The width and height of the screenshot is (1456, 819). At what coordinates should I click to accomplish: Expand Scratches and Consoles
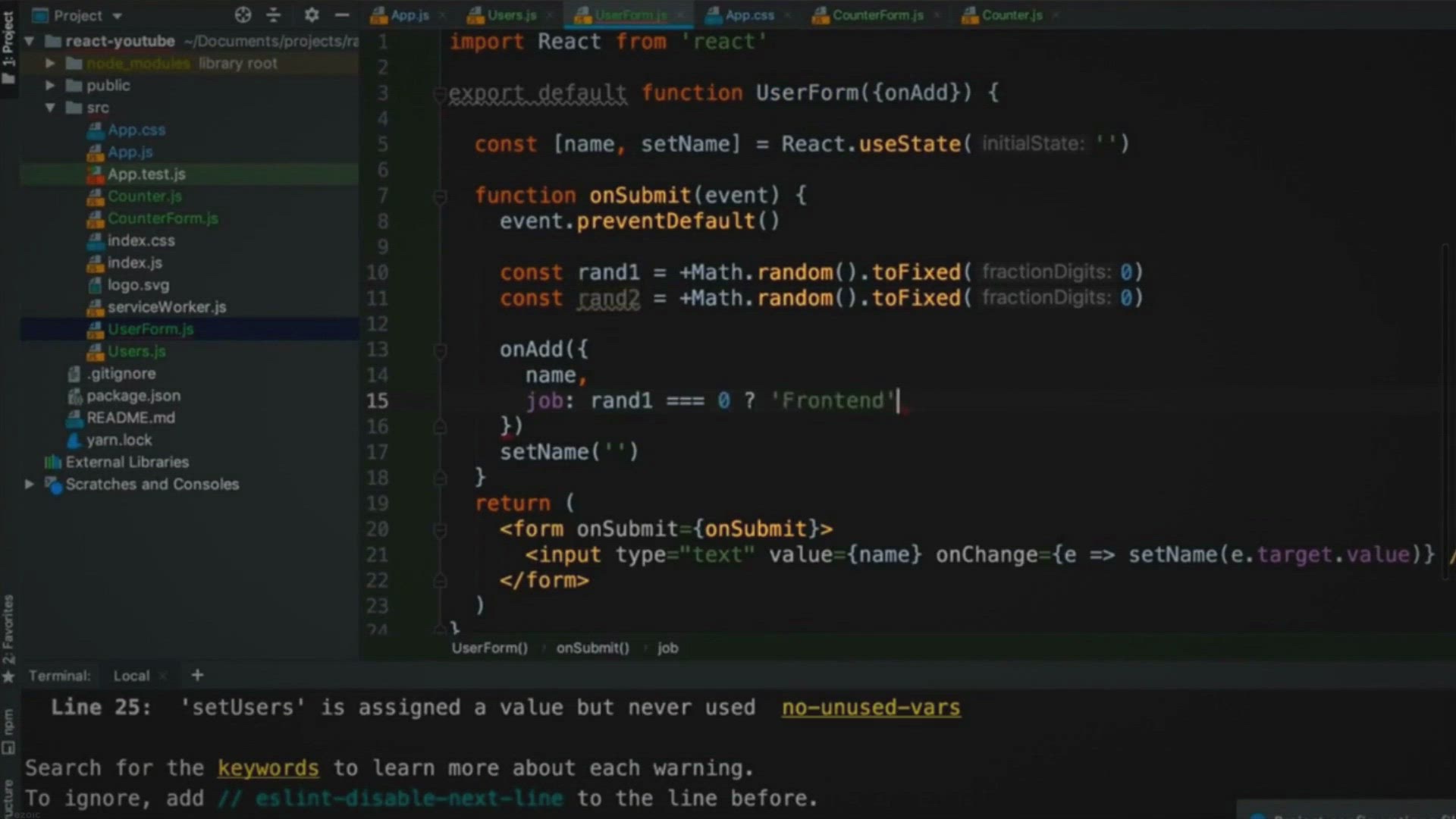[29, 485]
